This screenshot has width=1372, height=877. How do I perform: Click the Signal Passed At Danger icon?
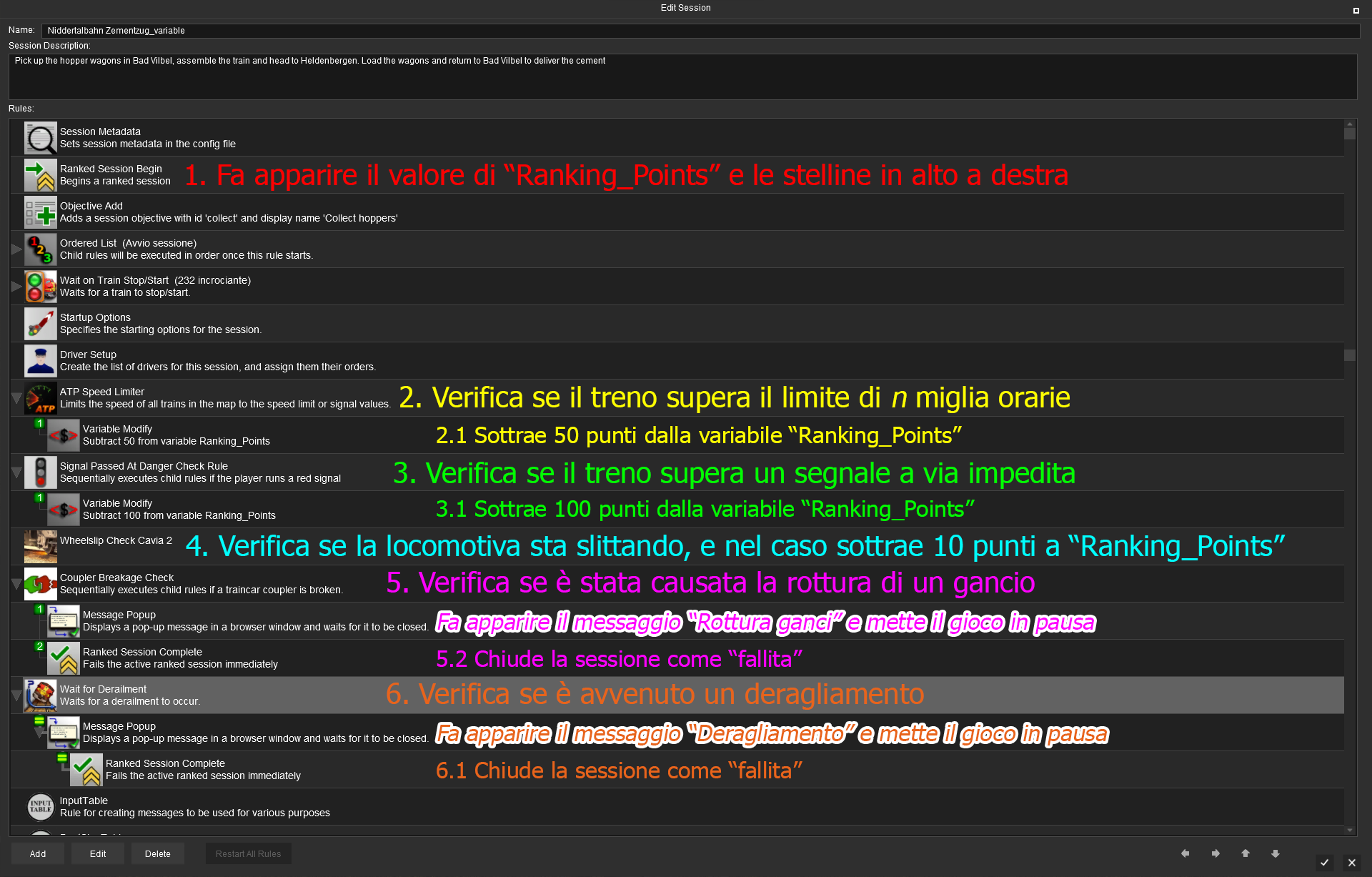40,472
